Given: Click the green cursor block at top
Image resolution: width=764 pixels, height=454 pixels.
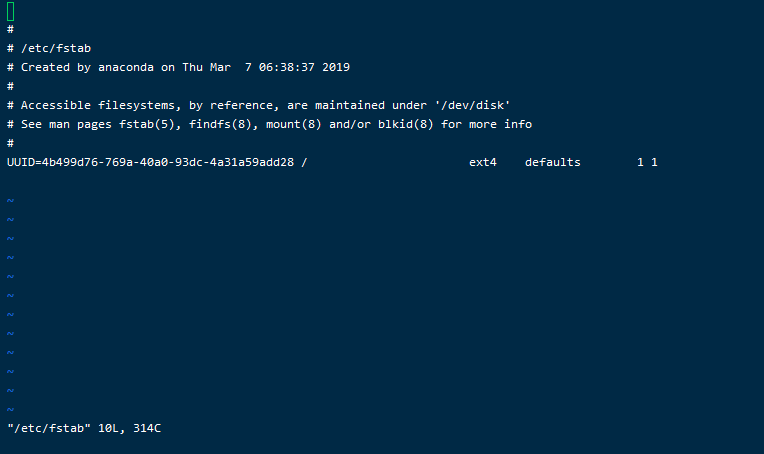Looking at the screenshot, I should (x=11, y=11).
